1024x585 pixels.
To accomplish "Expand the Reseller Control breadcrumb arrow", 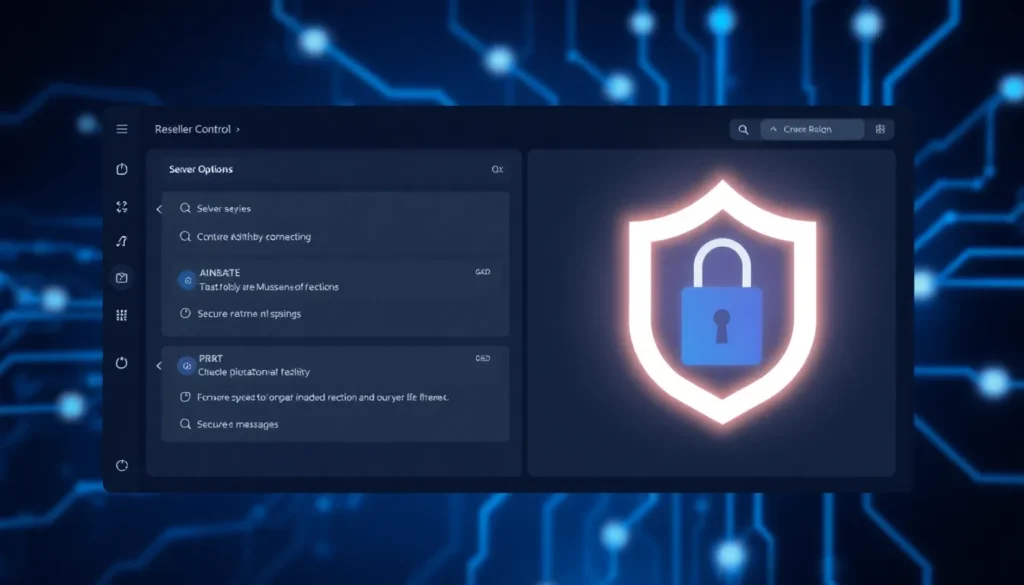I will (x=238, y=130).
